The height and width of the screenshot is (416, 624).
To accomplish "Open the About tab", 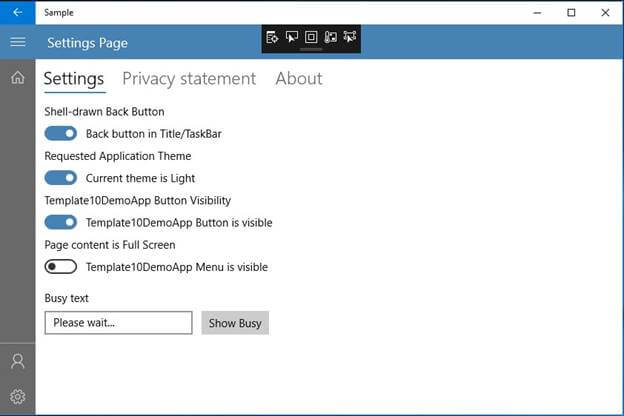I will click(299, 78).
